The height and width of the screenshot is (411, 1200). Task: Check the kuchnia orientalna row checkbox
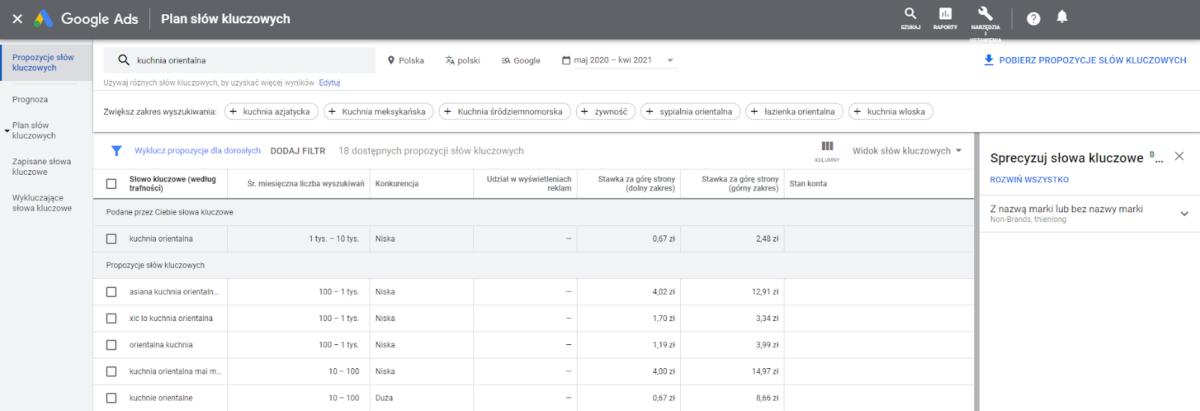tap(111, 239)
